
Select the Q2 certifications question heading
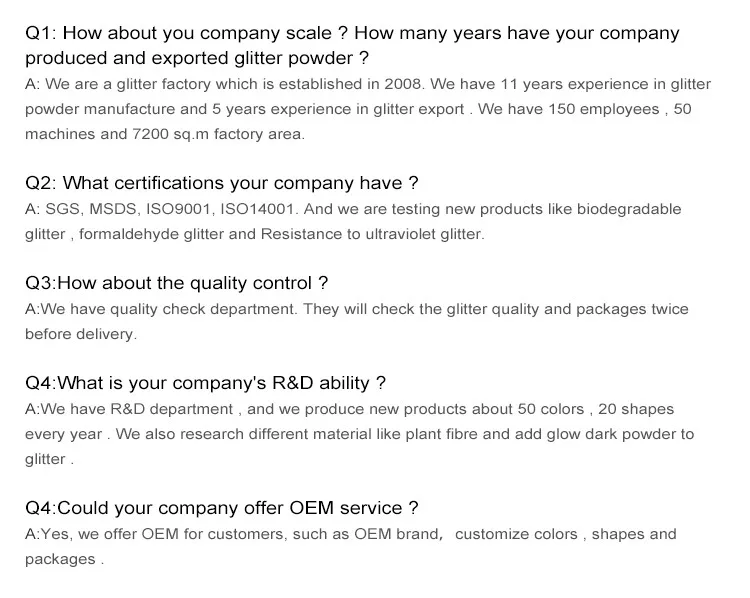point(221,183)
